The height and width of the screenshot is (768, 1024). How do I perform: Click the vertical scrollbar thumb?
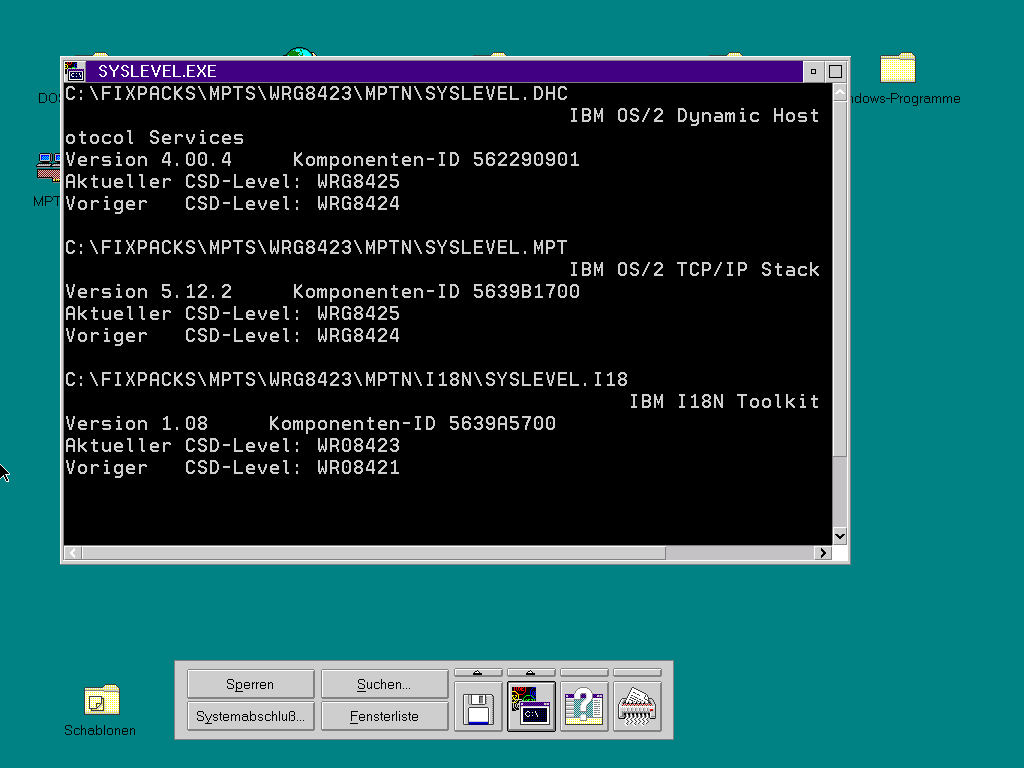coord(840,280)
